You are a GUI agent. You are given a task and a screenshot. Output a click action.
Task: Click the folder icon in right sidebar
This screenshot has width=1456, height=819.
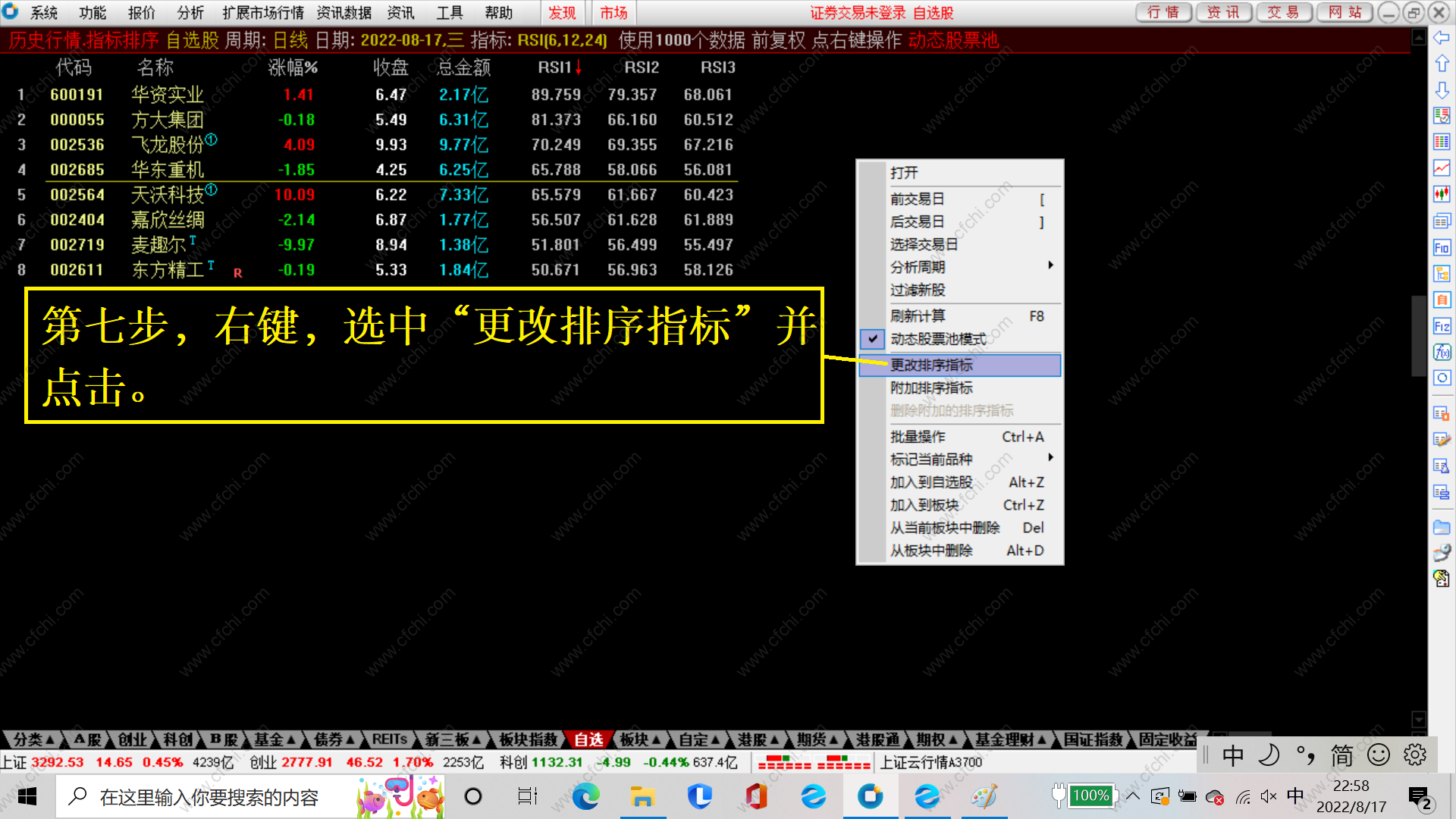(1442, 527)
